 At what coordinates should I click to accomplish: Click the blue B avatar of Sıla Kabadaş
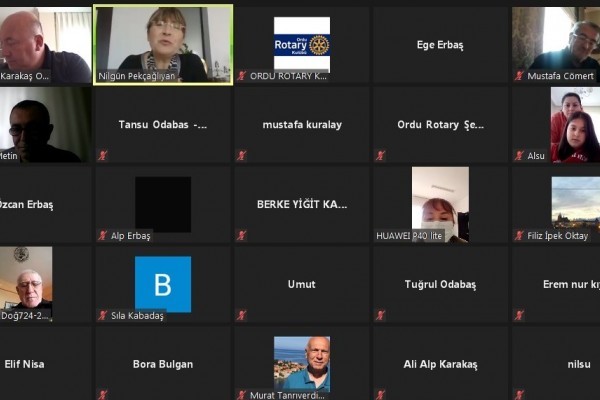163,284
